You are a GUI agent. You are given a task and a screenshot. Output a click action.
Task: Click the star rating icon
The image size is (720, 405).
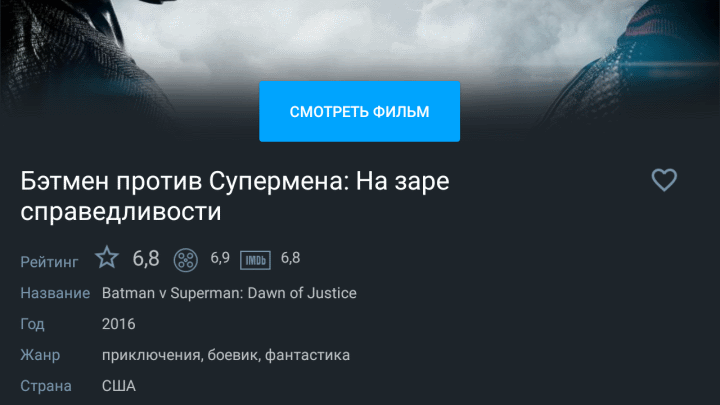[107, 257]
